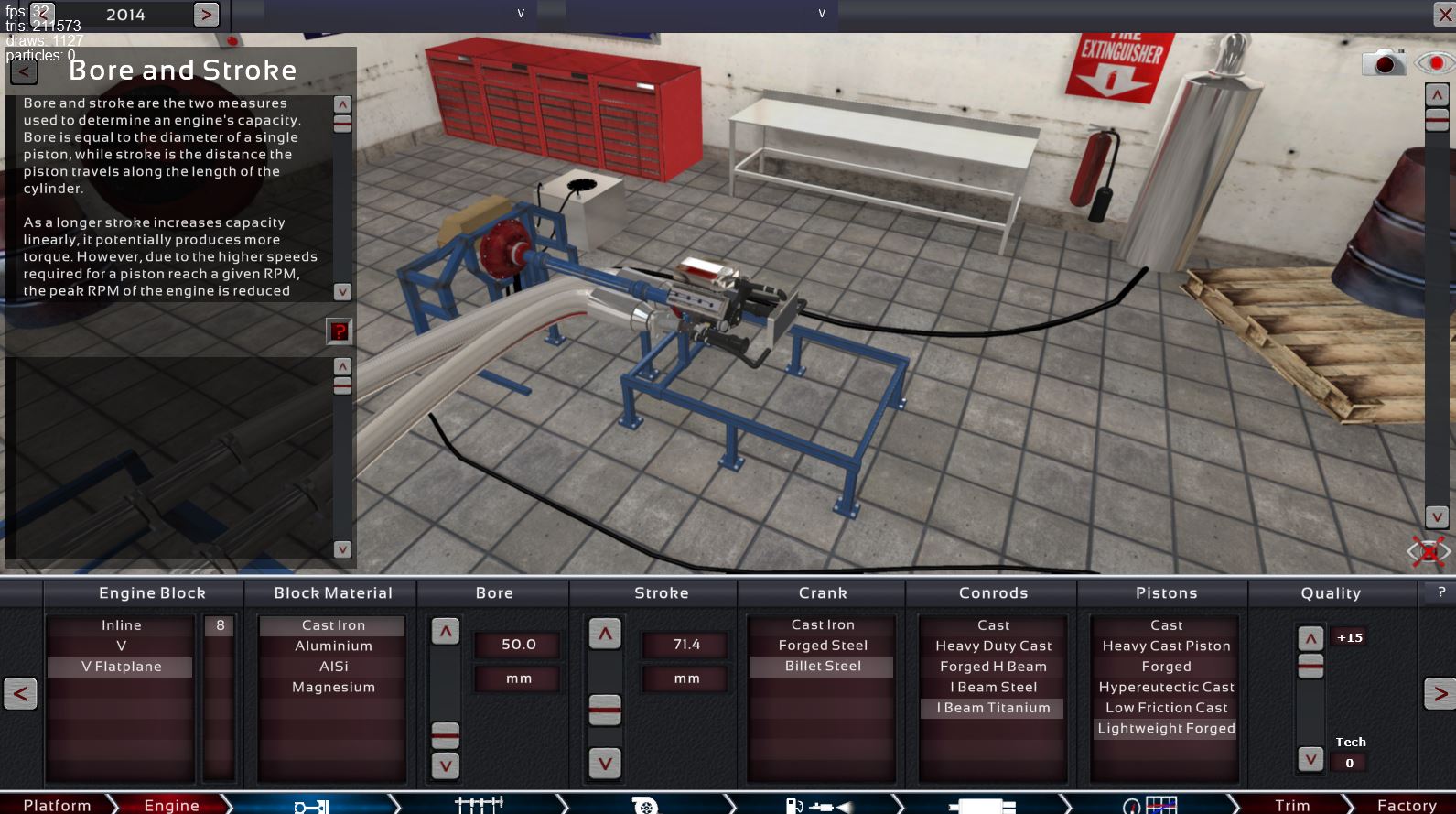Choose Cast Iron block material
Viewport: 1456px width, 814px height.
333,625
